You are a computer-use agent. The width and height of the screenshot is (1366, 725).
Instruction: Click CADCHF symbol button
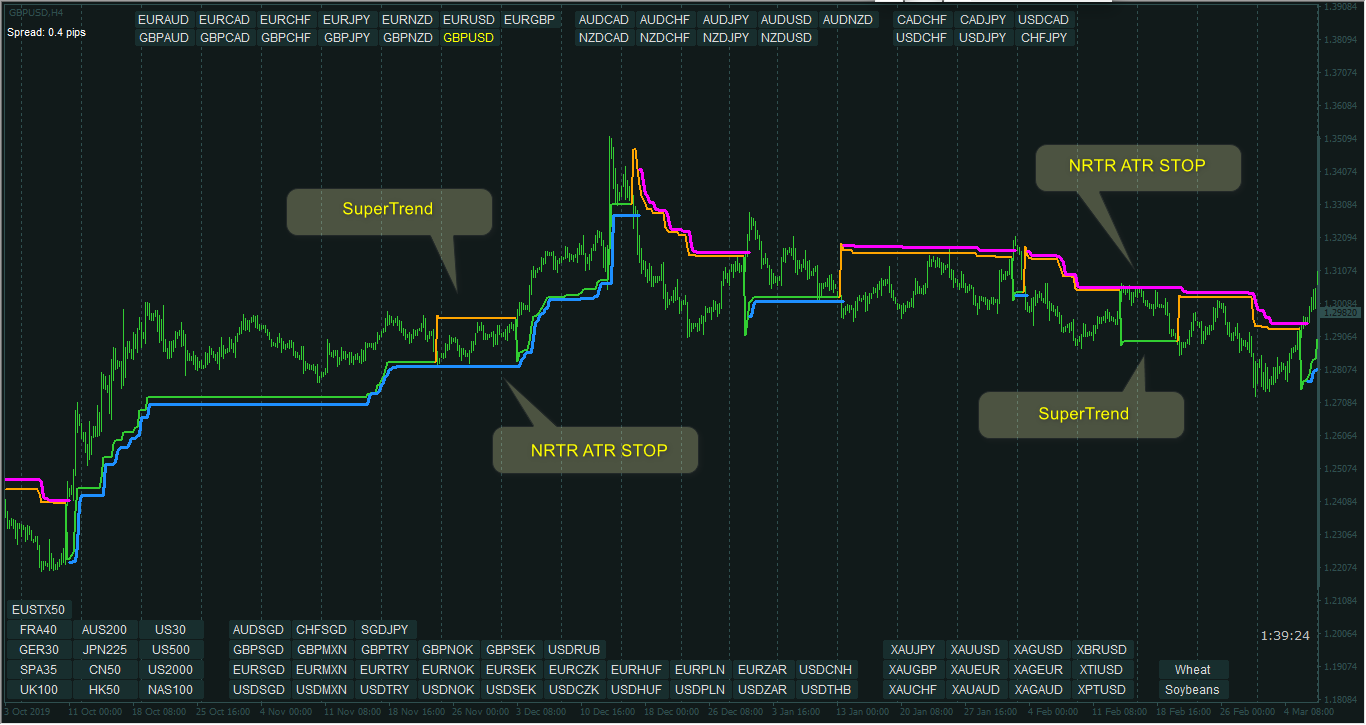coord(922,20)
